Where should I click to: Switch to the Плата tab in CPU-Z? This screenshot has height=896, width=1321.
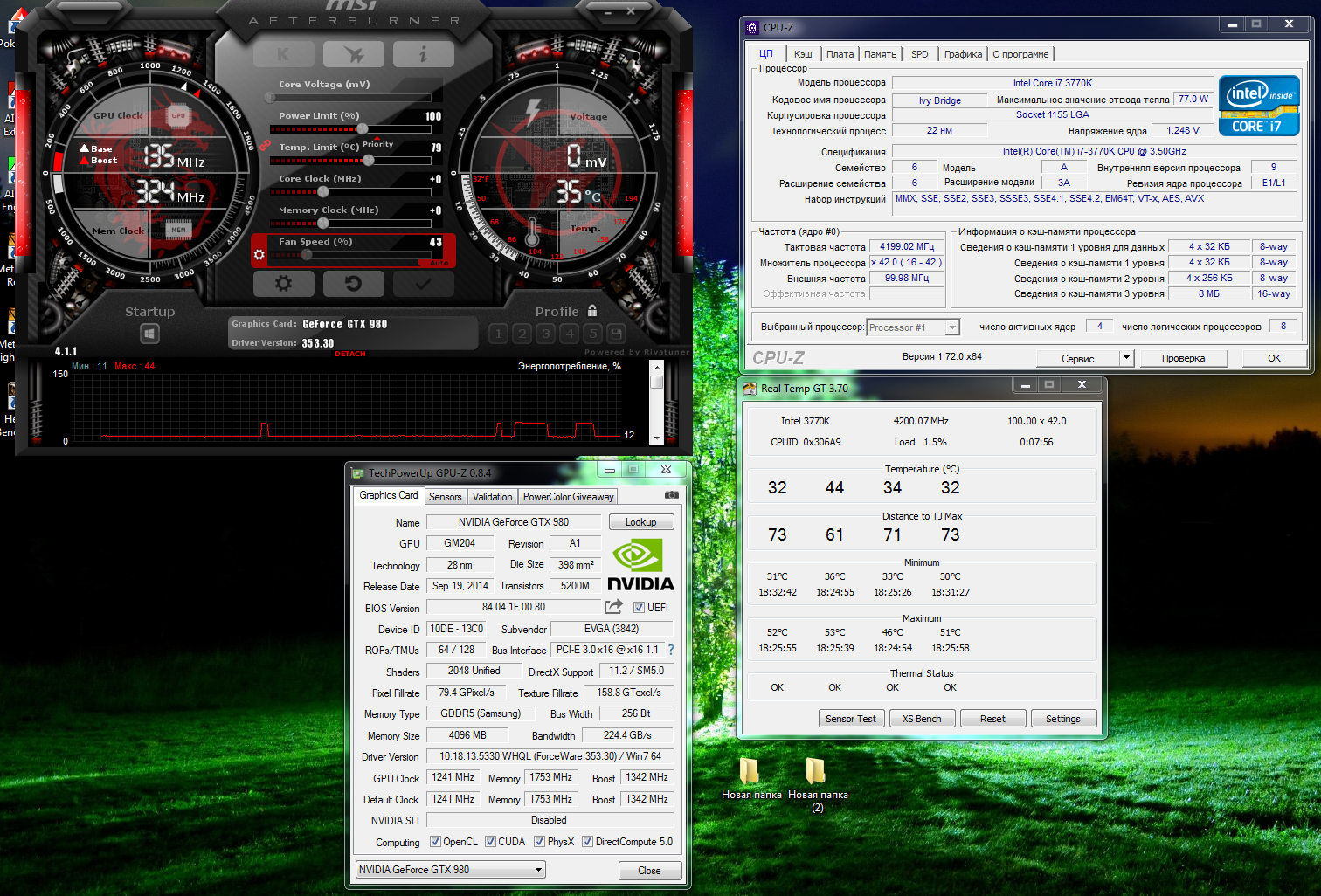pos(840,54)
